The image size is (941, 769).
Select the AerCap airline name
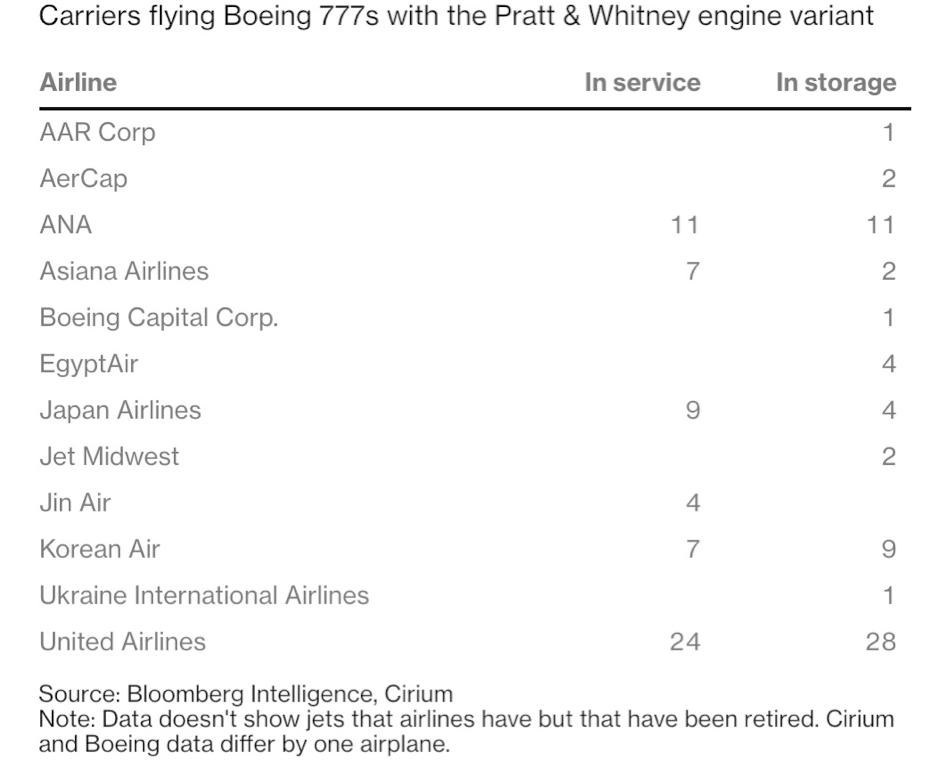[83, 179]
